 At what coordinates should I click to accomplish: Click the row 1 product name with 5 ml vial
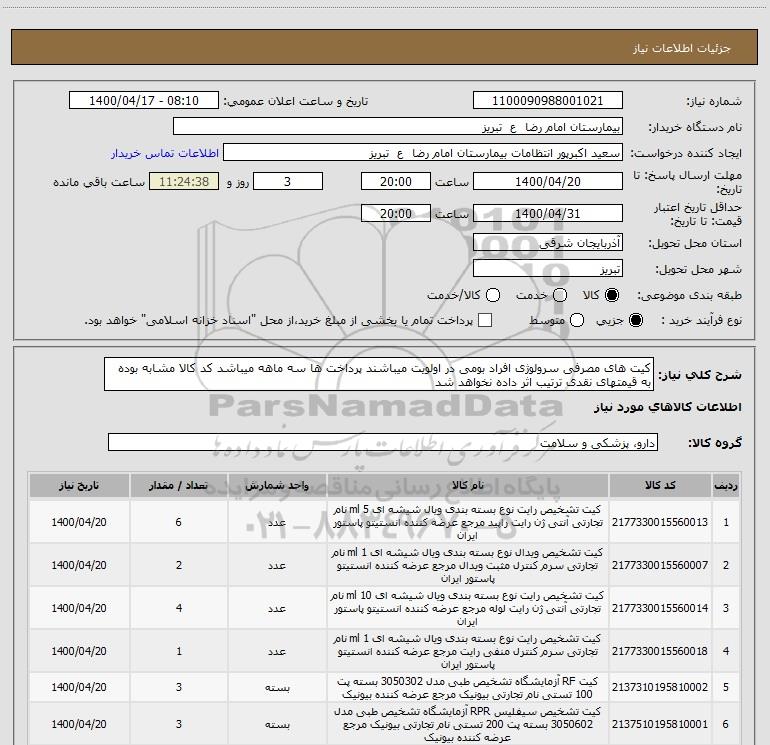468,522
